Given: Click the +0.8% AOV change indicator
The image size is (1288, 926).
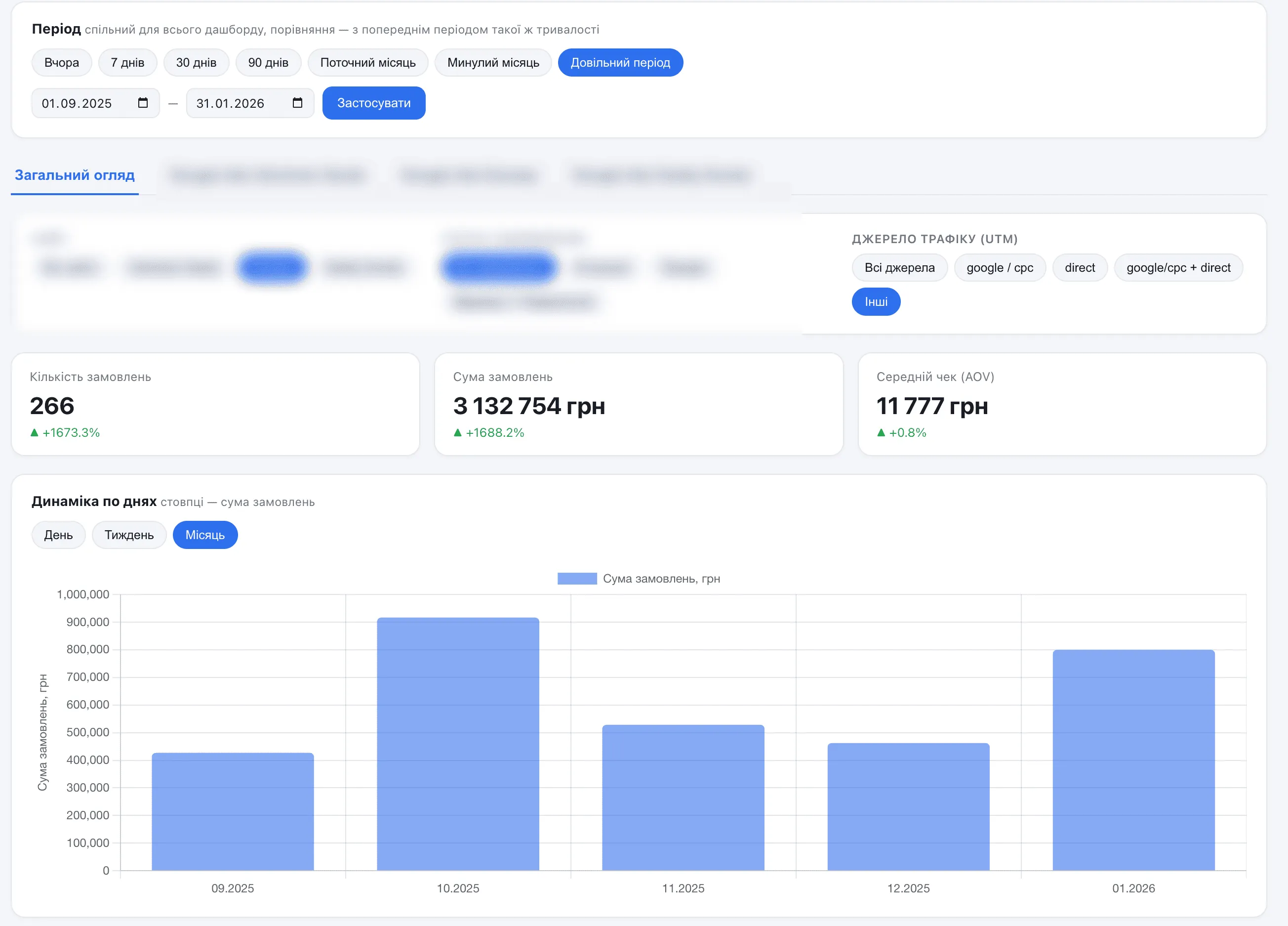Looking at the screenshot, I should (901, 433).
